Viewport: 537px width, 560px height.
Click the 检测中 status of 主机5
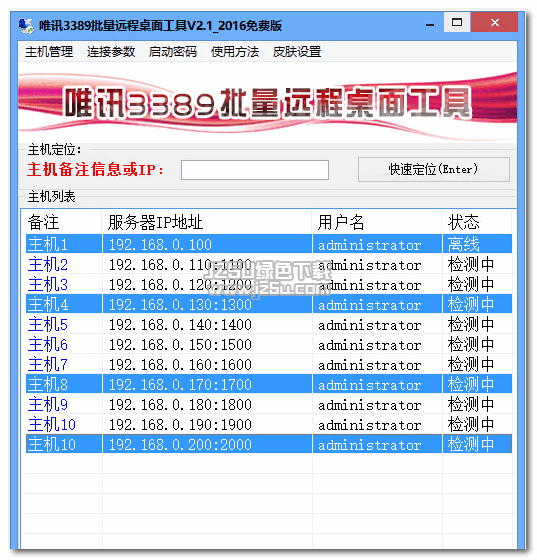pos(471,325)
